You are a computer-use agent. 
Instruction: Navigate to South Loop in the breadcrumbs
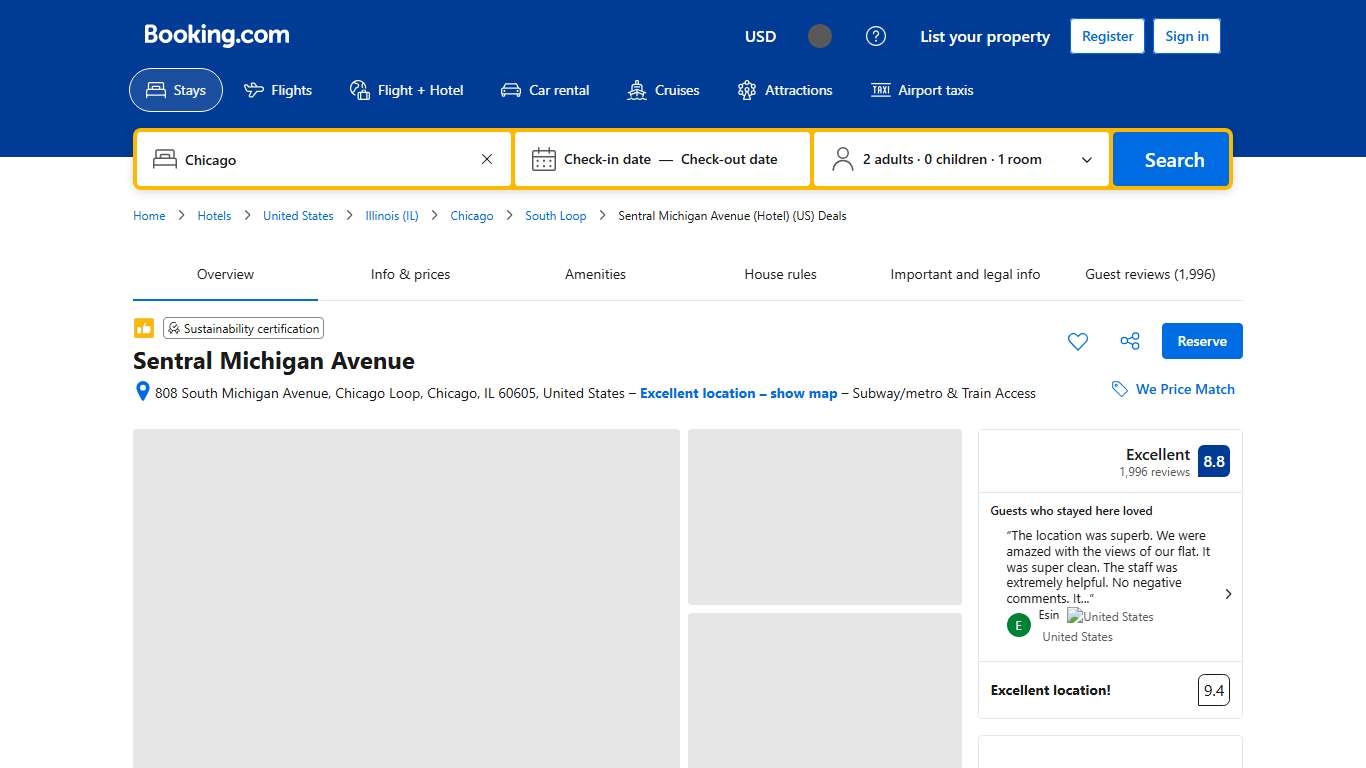[556, 215]
